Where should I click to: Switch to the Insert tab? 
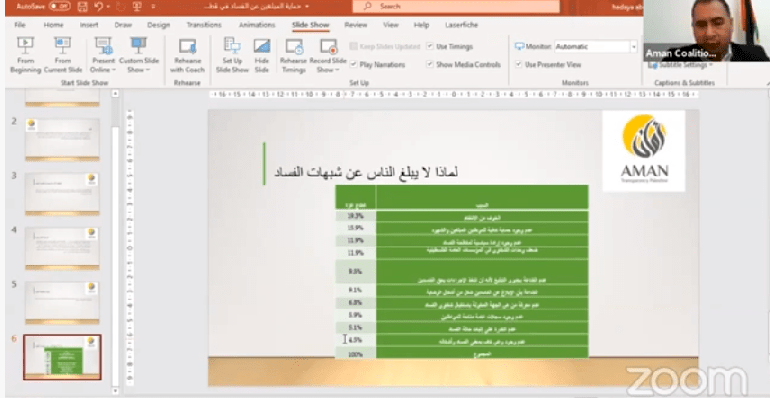pyautogui.click(x=89, y=25)
